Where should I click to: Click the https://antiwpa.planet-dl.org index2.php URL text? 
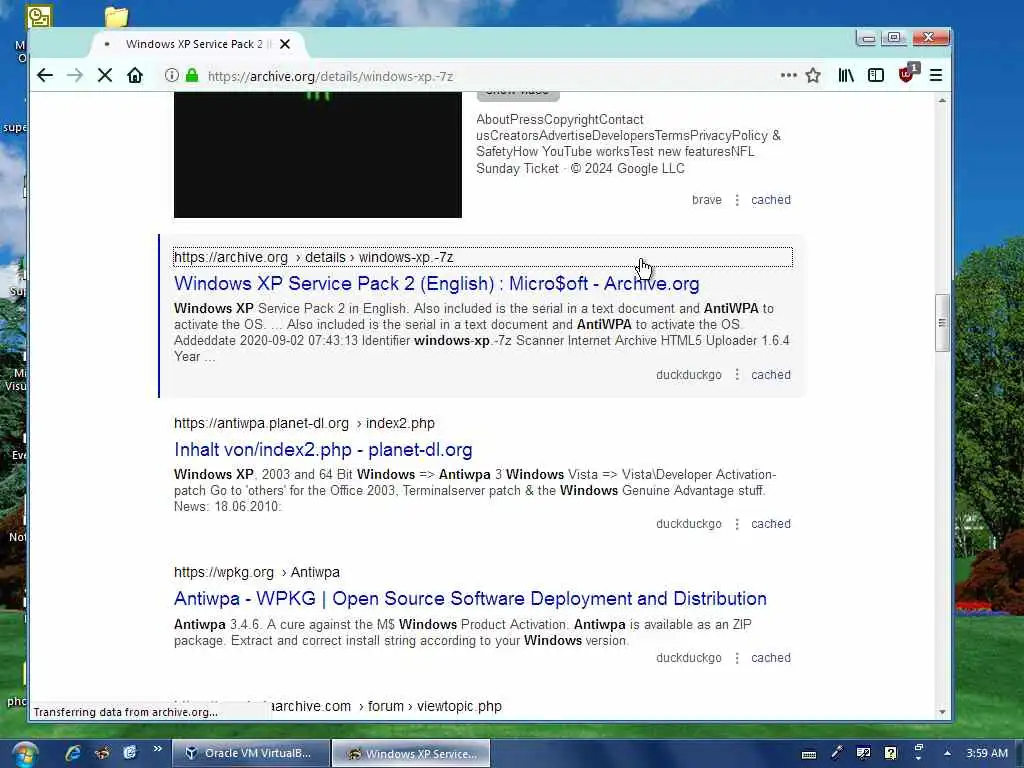point(304,423)
